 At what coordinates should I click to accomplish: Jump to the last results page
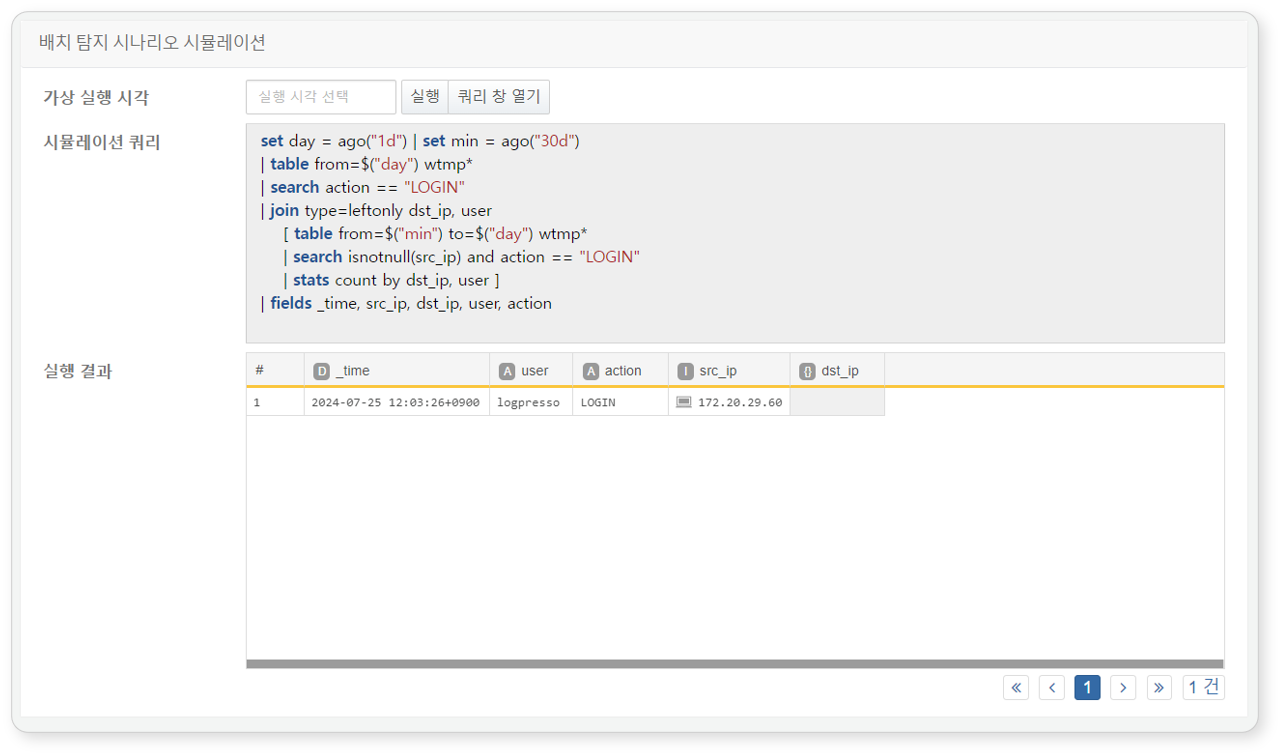pyautogui.click(x=1159, y=687)
